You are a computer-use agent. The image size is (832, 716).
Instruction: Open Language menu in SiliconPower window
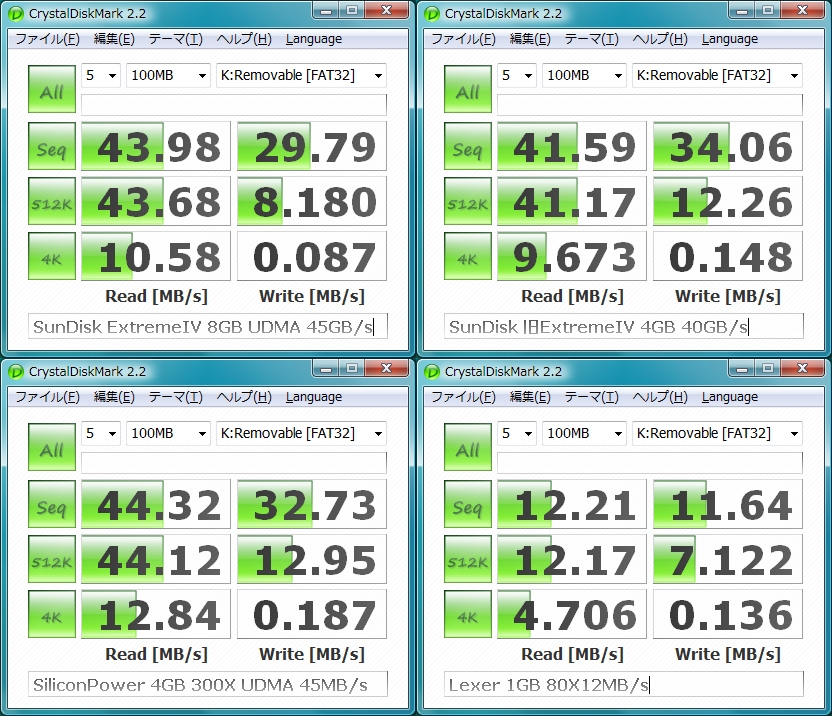click(x=314, y=397)
